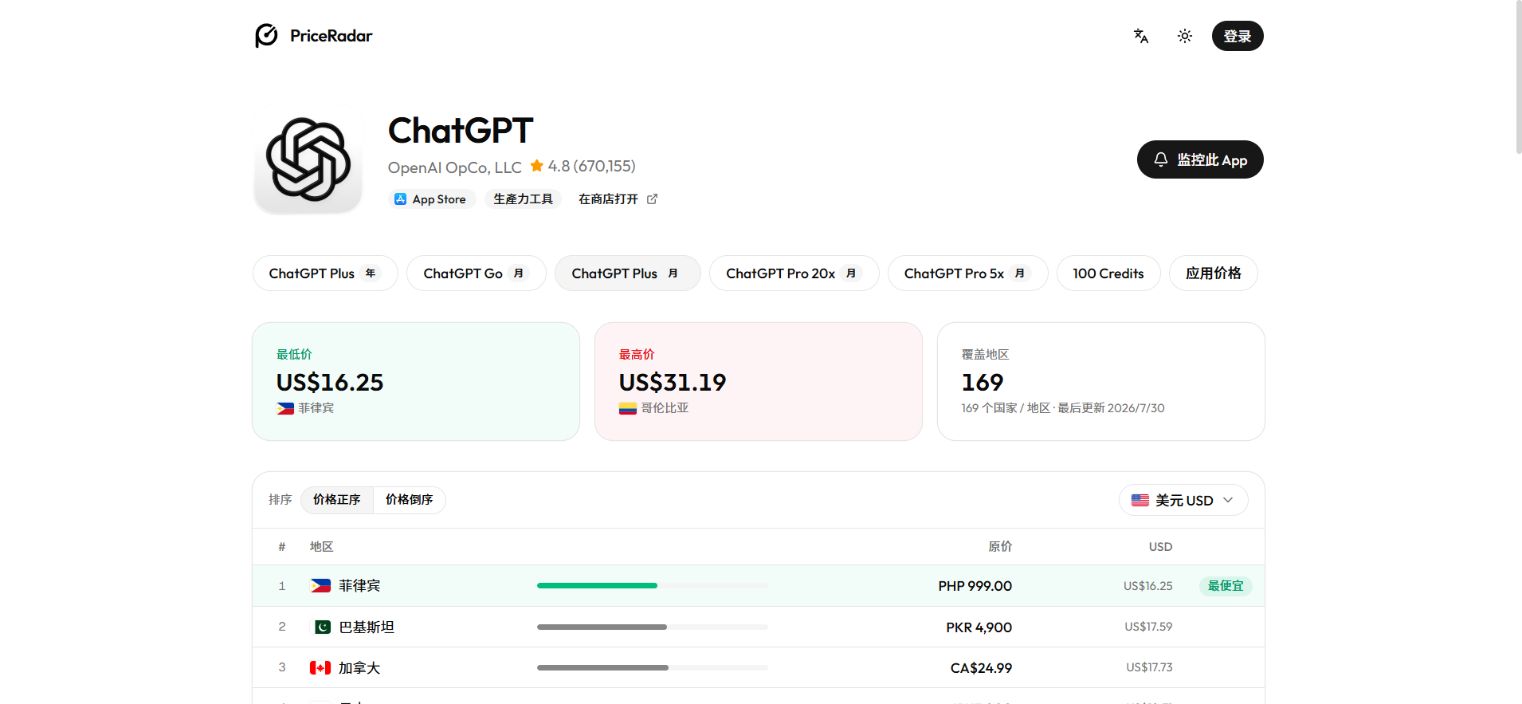Click the Philippines flag in row 1
Image resolution: width=1522 pixels, height=704 pixels.
(x=320, y=586)
